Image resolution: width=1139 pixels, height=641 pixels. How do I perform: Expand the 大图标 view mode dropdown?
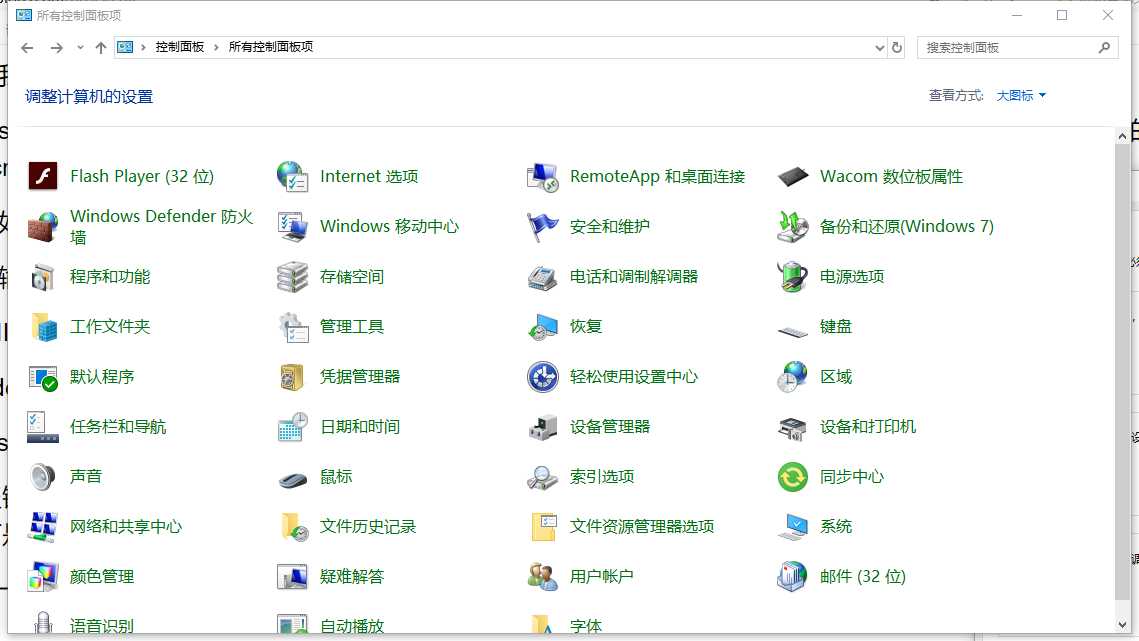[1021, 95]
